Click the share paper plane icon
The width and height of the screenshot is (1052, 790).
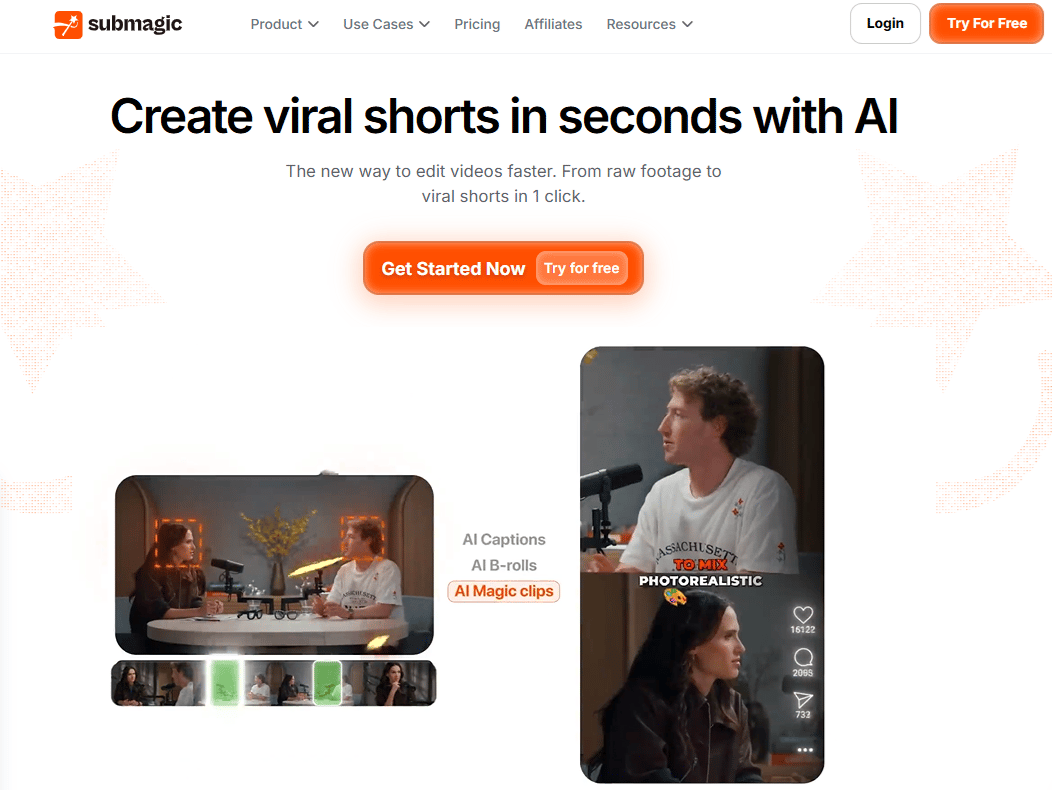pyautogui.click(x=803, y=700)
